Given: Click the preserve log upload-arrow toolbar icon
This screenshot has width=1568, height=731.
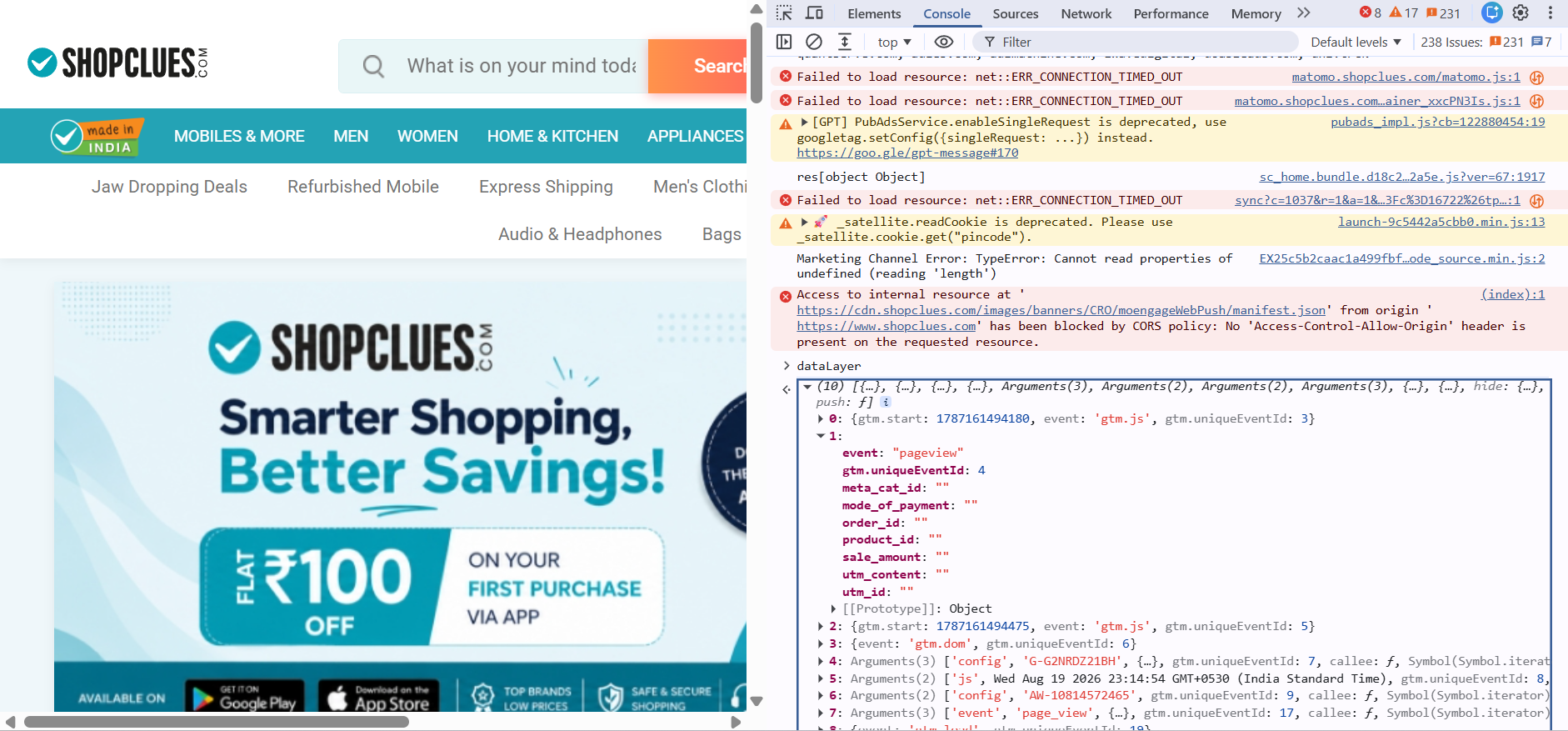Looking at the screenshot, I should click(844, 42).
